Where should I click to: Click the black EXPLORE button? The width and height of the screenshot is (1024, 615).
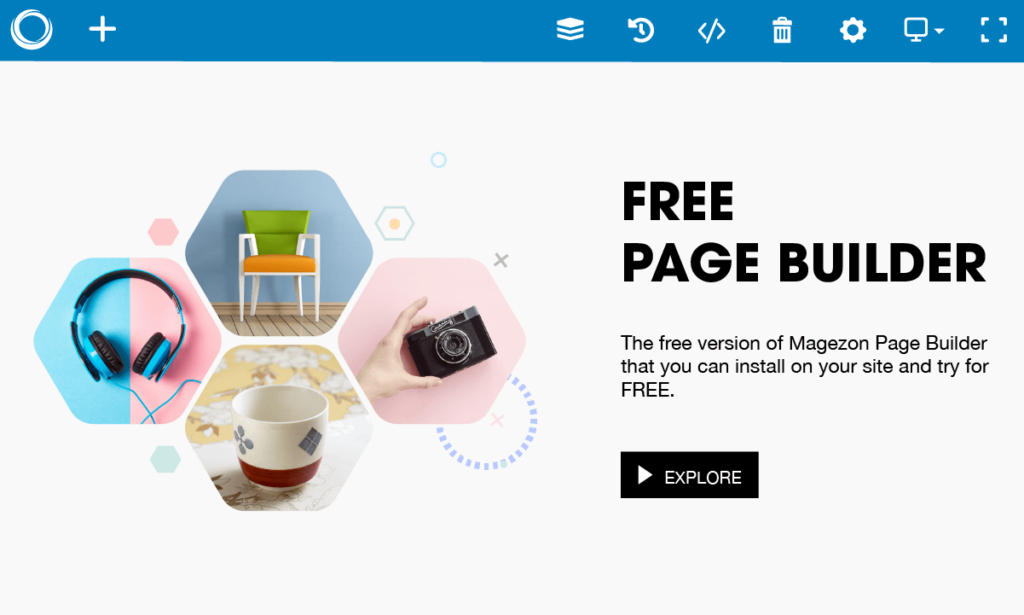689,475
